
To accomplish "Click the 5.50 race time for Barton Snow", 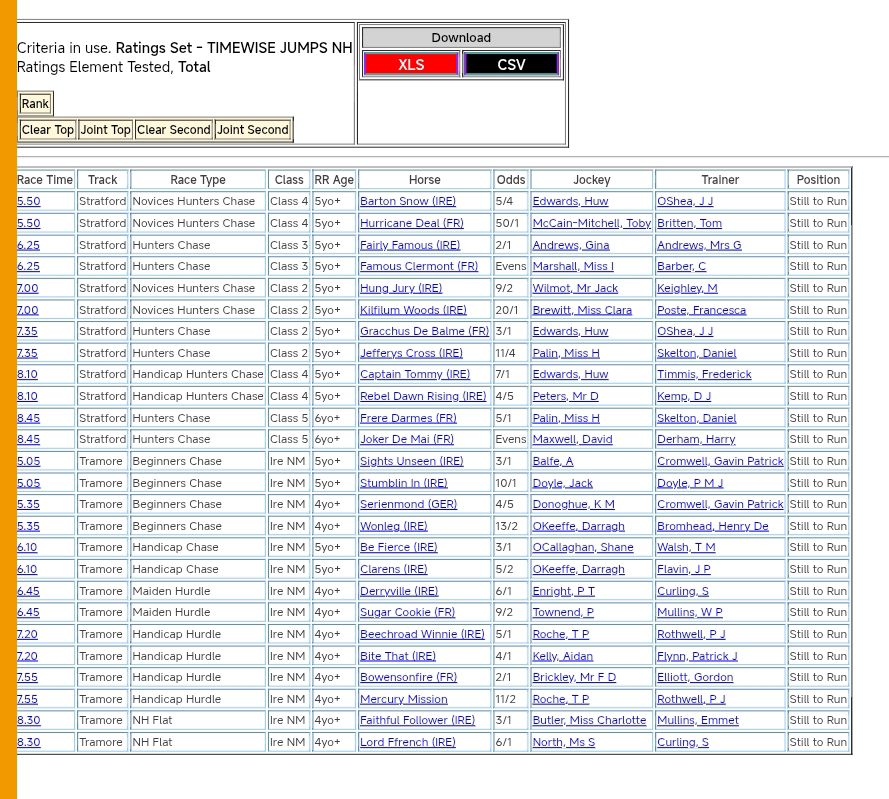I will point(29,202).
